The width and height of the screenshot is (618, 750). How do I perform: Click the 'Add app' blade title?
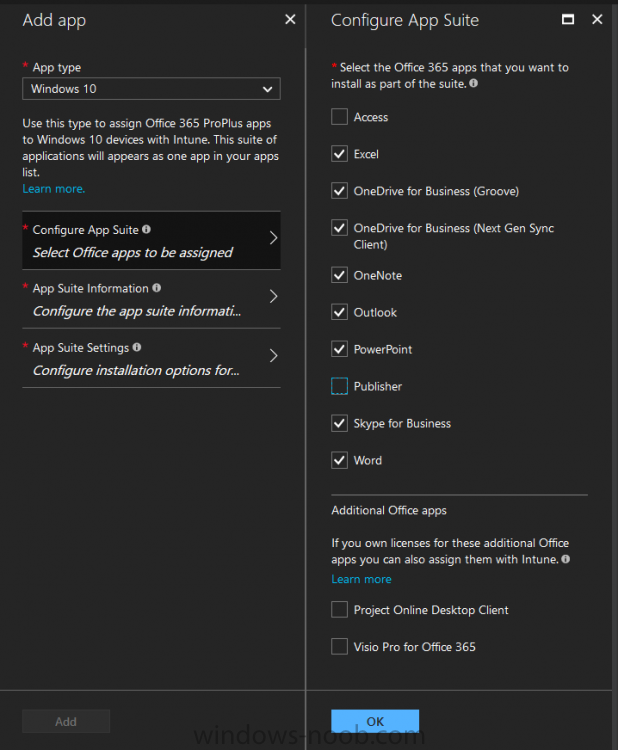54,20
